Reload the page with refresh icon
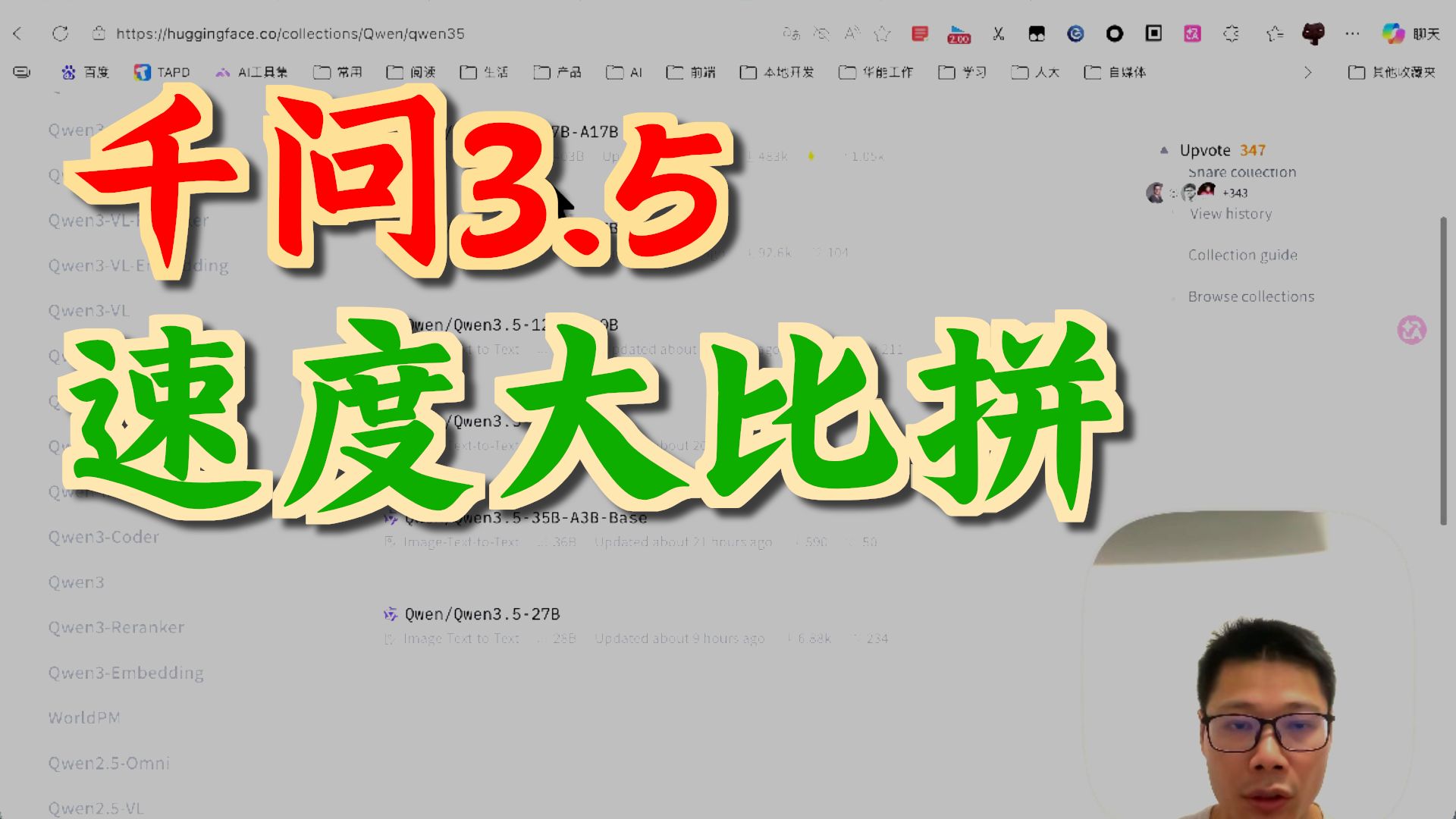This screenshot has width=1456, height=819. [x=60, y=33]
